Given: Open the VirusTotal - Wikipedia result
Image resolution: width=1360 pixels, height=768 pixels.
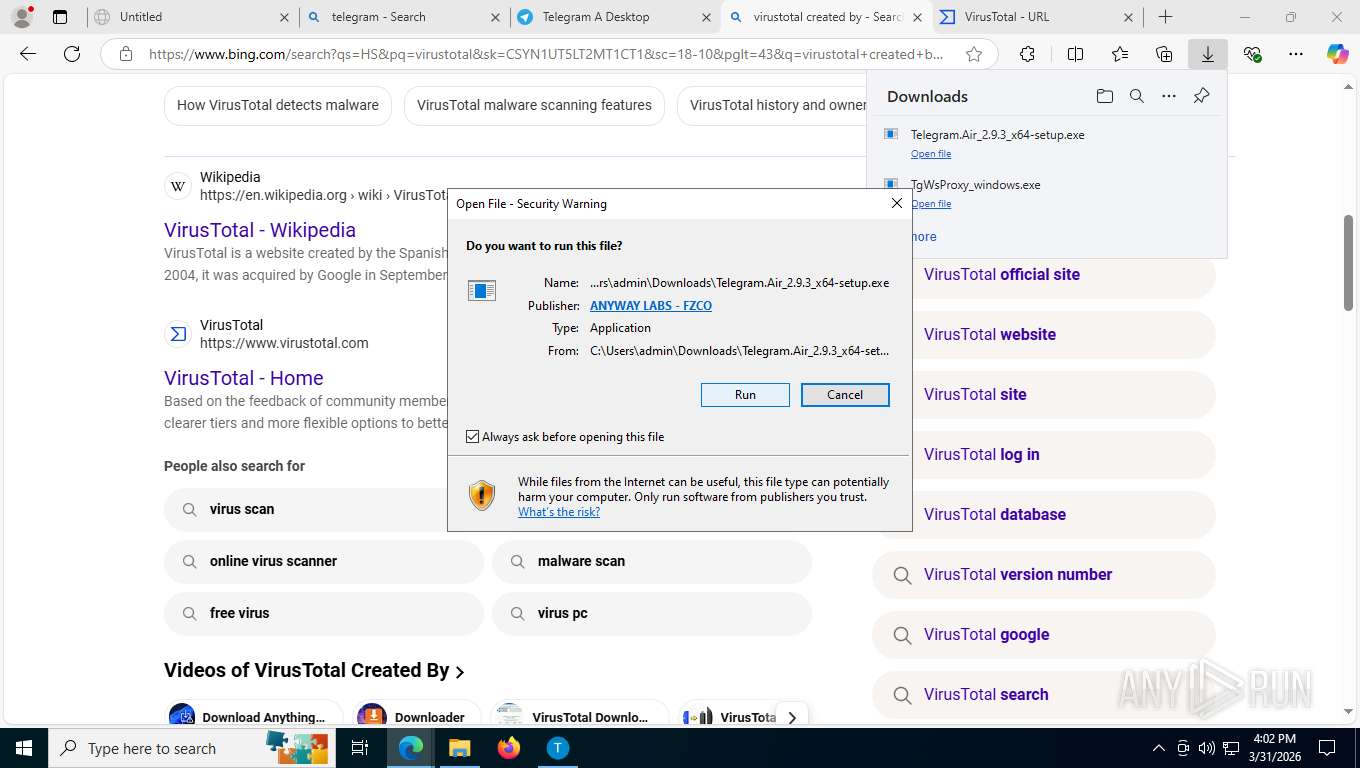Looking at the screenshot, I should tap(260, 230).
